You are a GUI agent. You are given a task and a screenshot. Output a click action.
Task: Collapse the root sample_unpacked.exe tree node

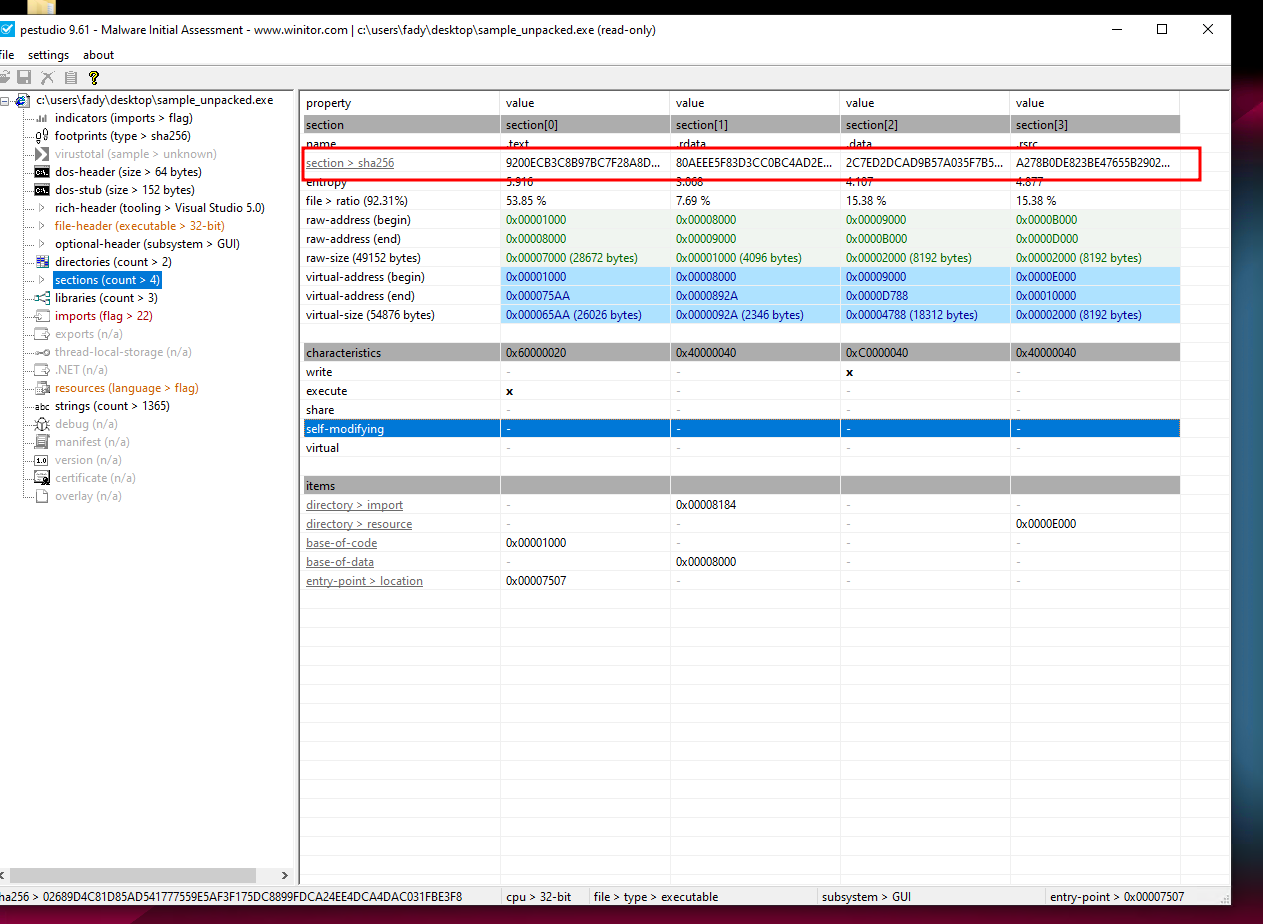pos(6,100)
